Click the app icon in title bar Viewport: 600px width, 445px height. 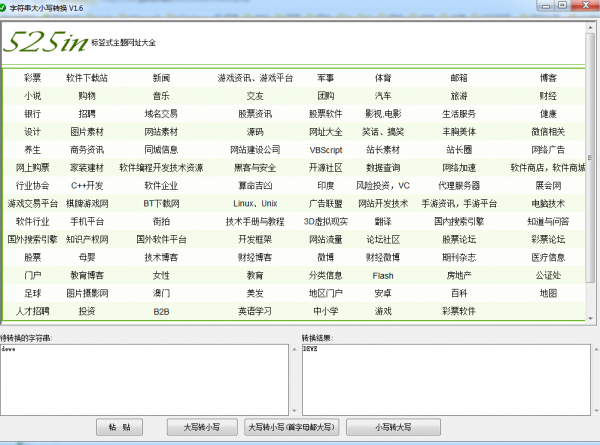coord(9,8)
